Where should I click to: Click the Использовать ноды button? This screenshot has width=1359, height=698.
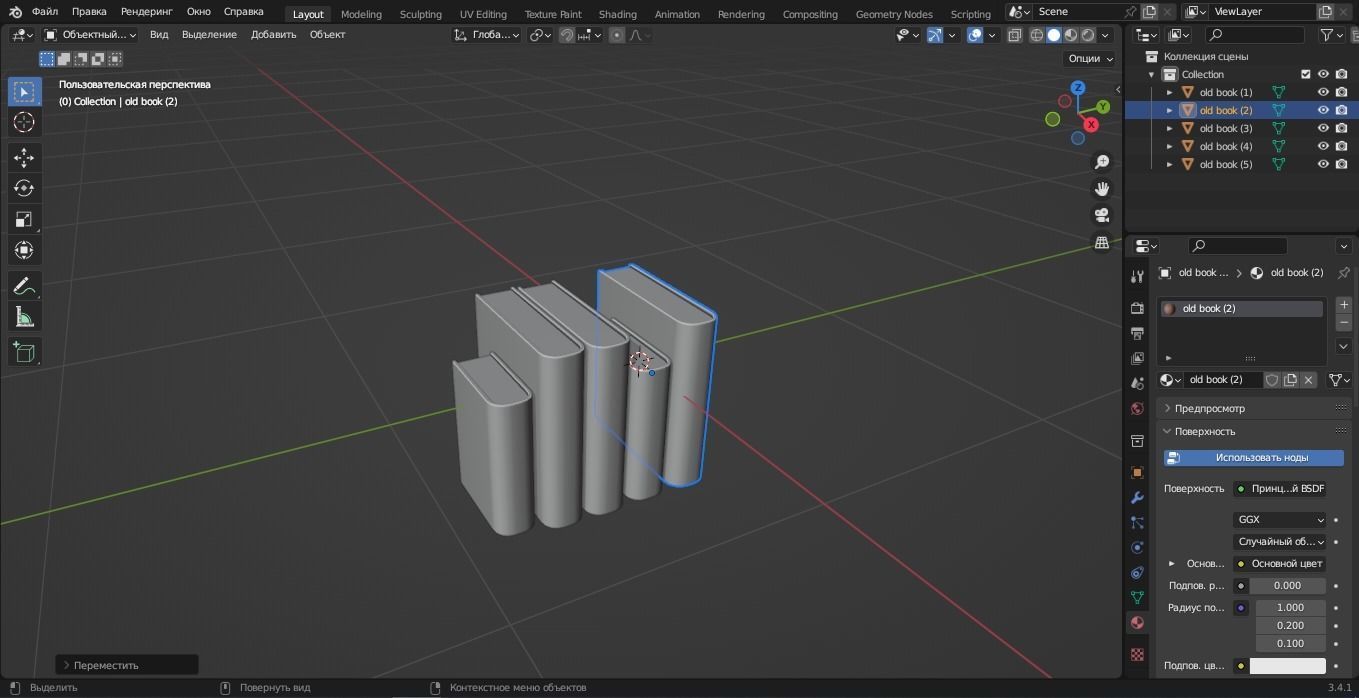1254,458
